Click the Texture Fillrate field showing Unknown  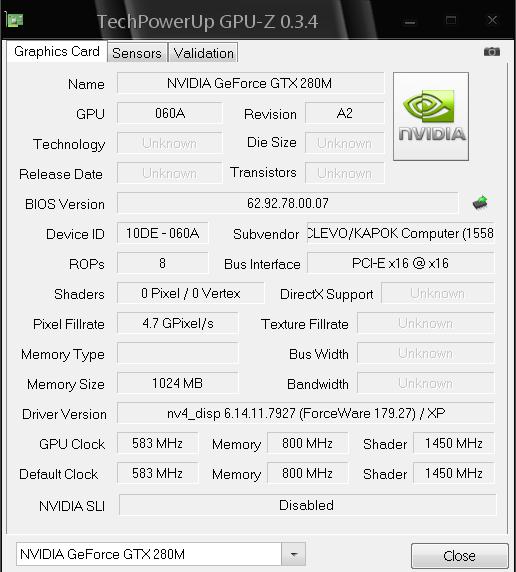tap(426, 323)
